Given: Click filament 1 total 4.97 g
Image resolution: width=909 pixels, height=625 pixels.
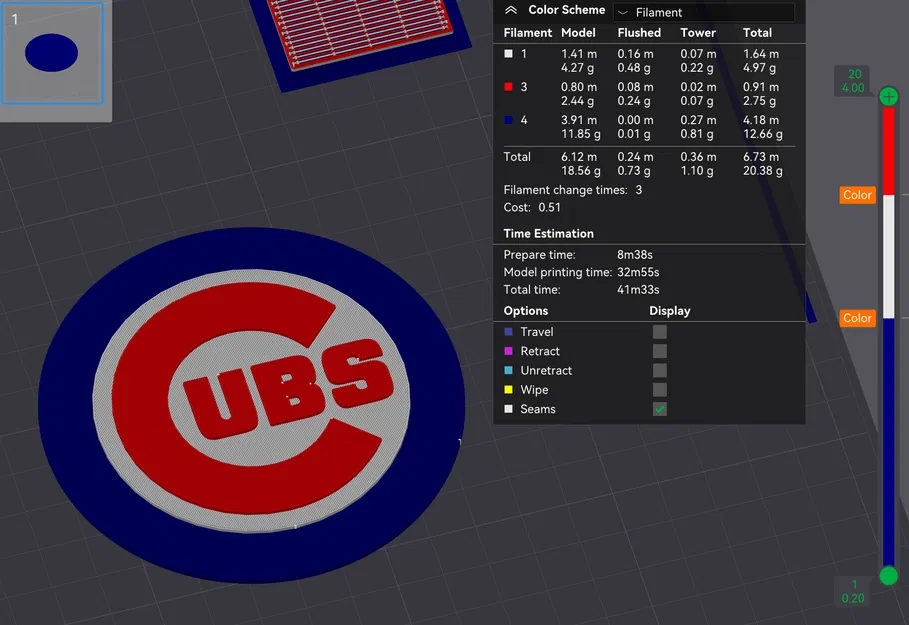Looking at the screenshot, I should pyautogui.click(x=759, y=68).
